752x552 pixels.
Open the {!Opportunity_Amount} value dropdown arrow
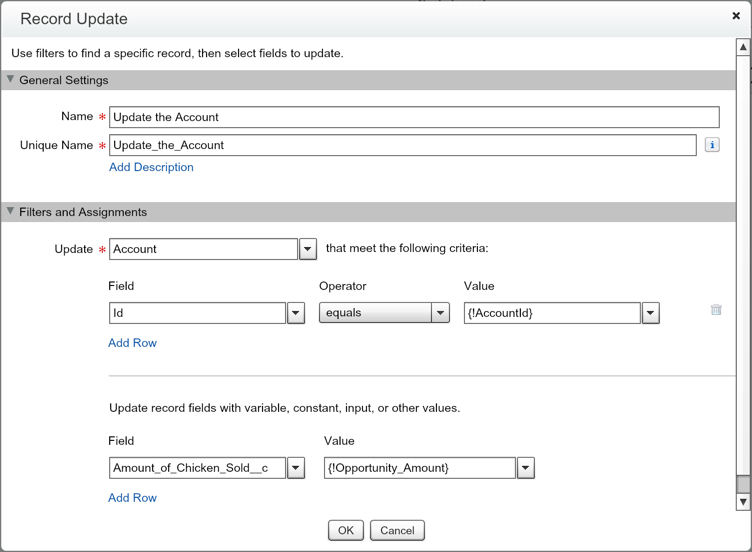point(526,468)
